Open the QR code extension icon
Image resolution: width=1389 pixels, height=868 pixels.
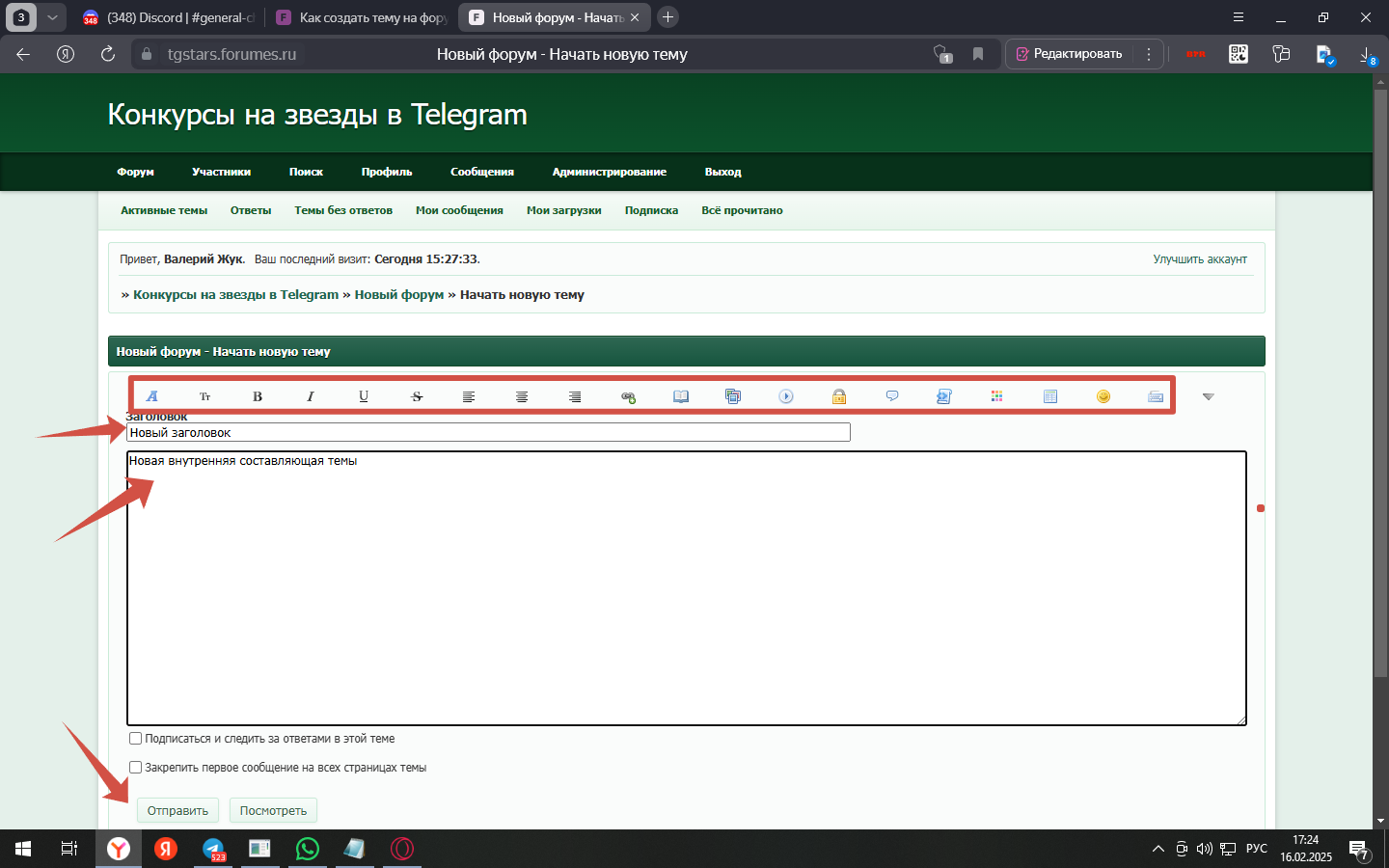pyautogui.click(x=1239, y=54)
